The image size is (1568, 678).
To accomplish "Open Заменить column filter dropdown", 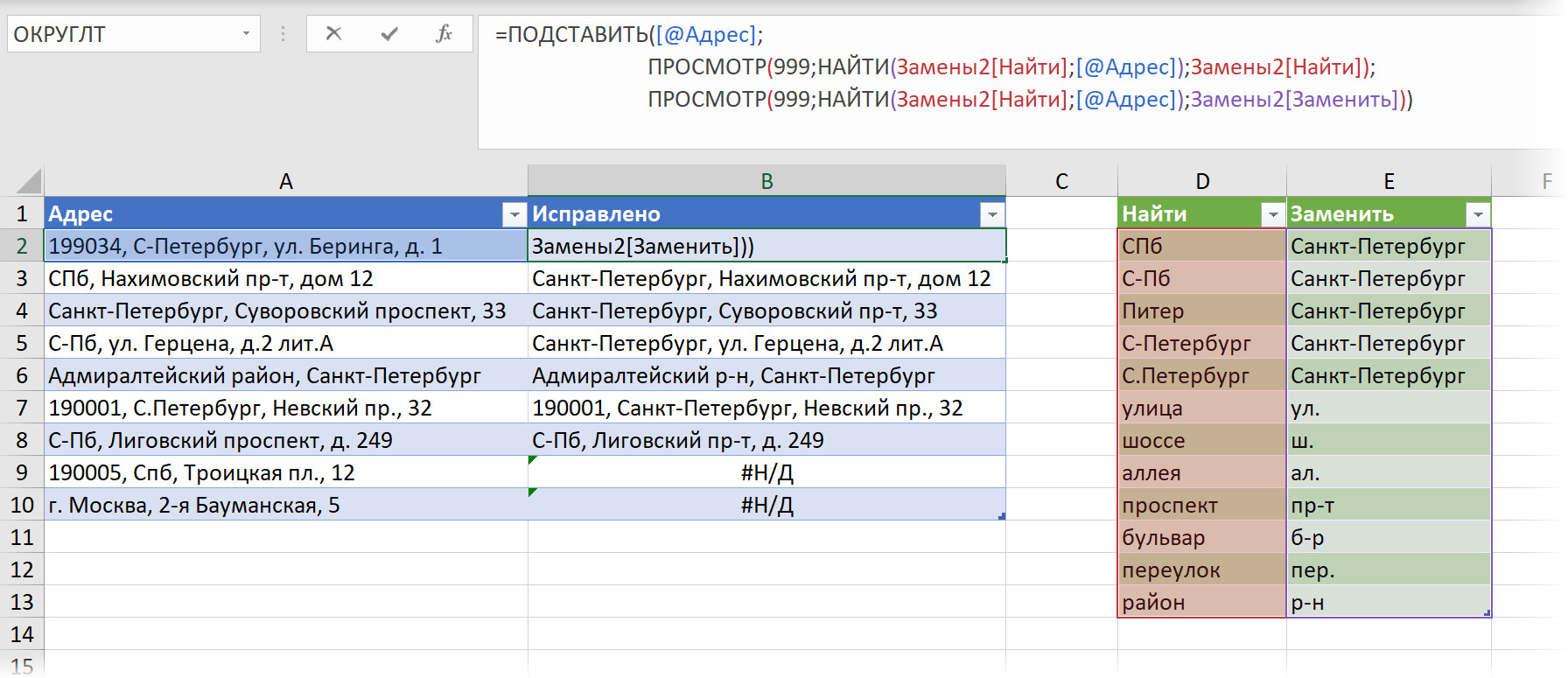I will click(x=1478, y=214).
